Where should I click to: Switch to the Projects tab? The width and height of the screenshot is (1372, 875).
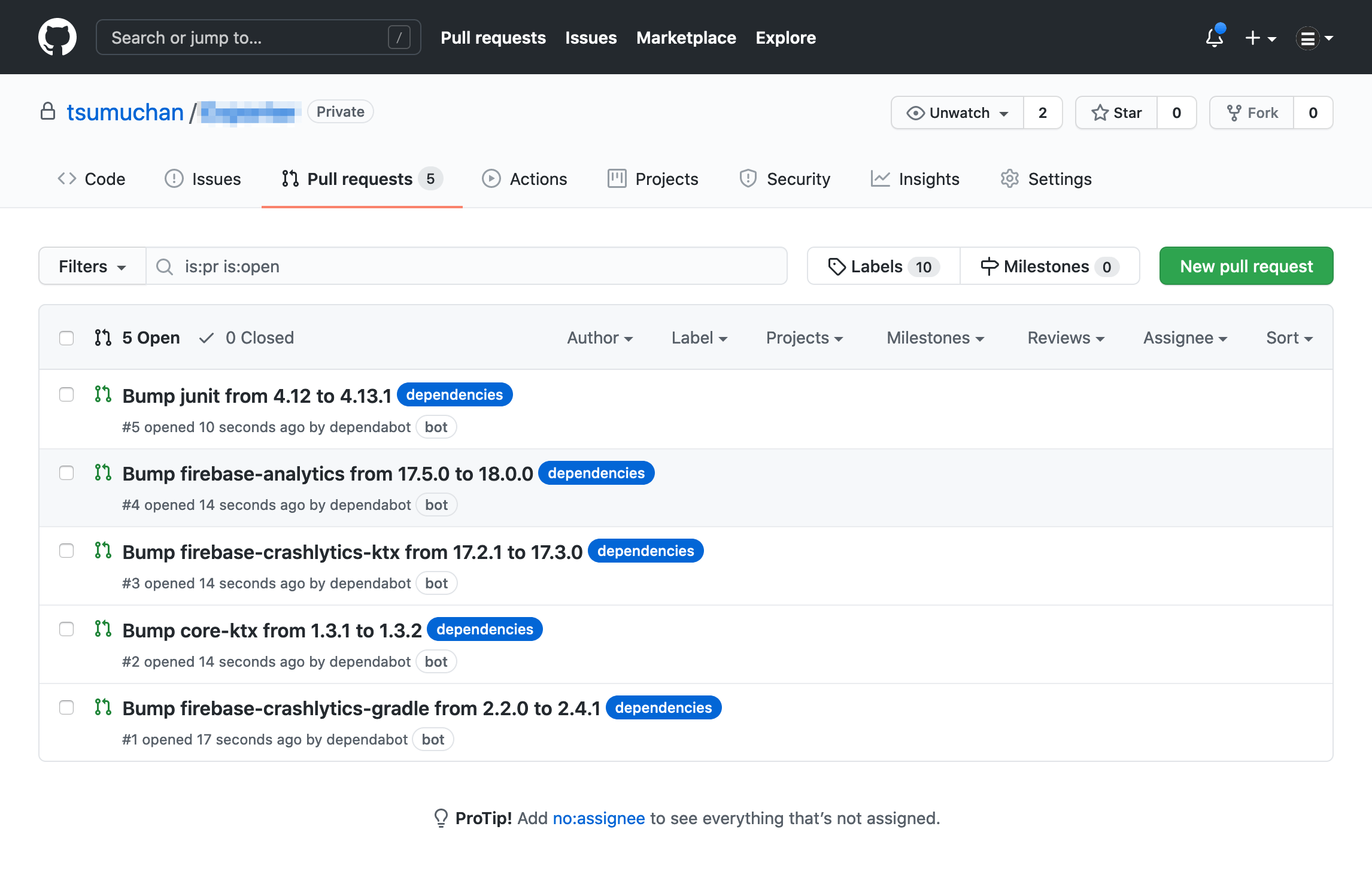coord(652,178)
